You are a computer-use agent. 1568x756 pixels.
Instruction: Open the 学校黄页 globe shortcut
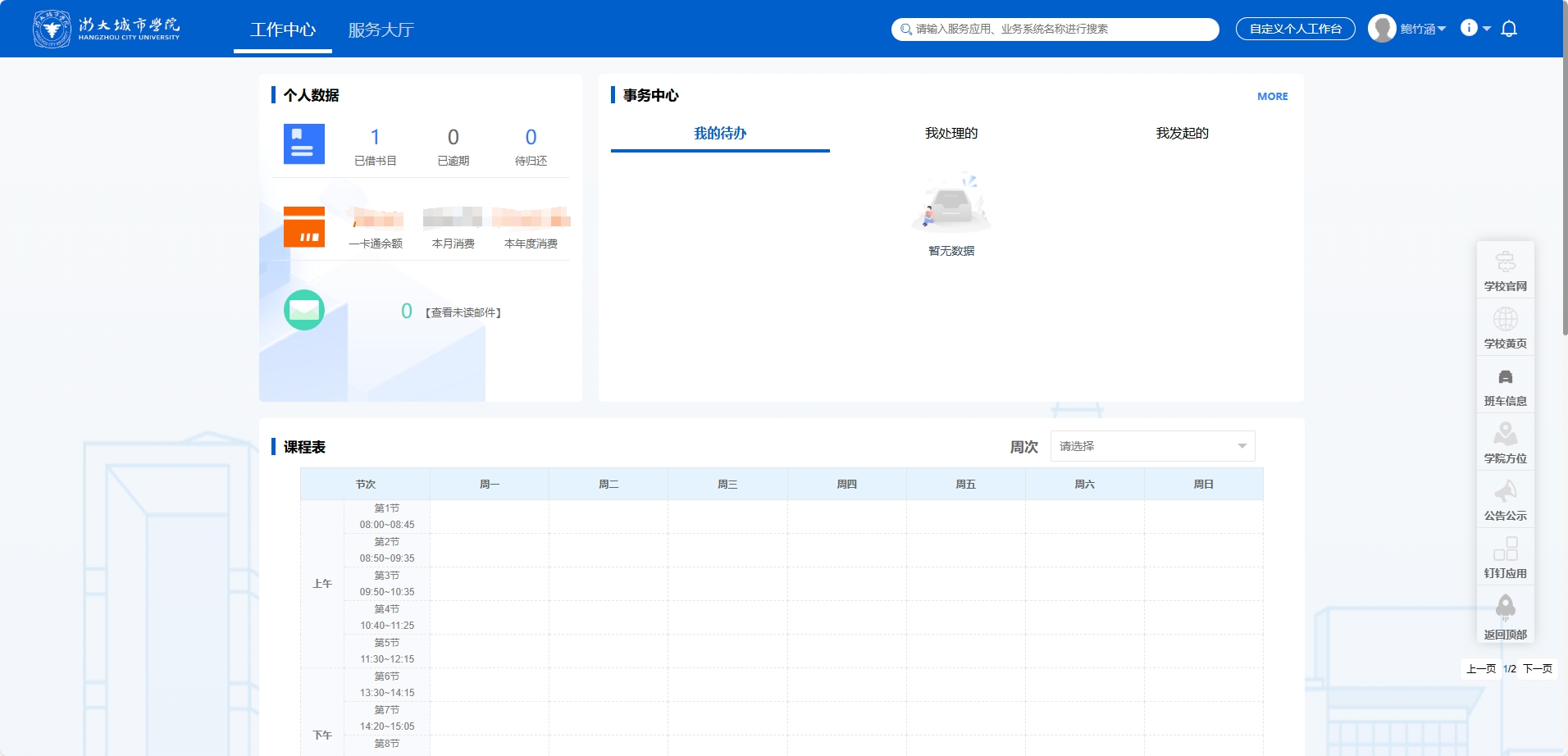pos(1506,328)
